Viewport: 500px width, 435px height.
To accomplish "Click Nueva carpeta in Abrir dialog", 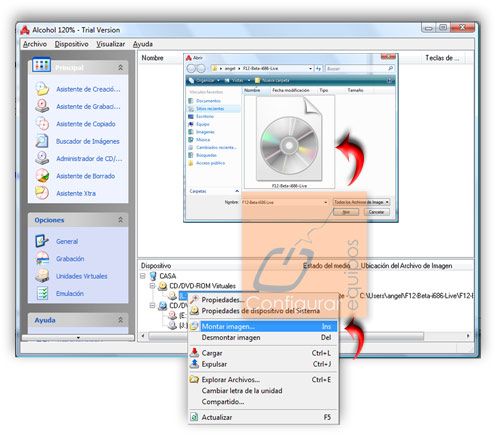I will (272, 80).
